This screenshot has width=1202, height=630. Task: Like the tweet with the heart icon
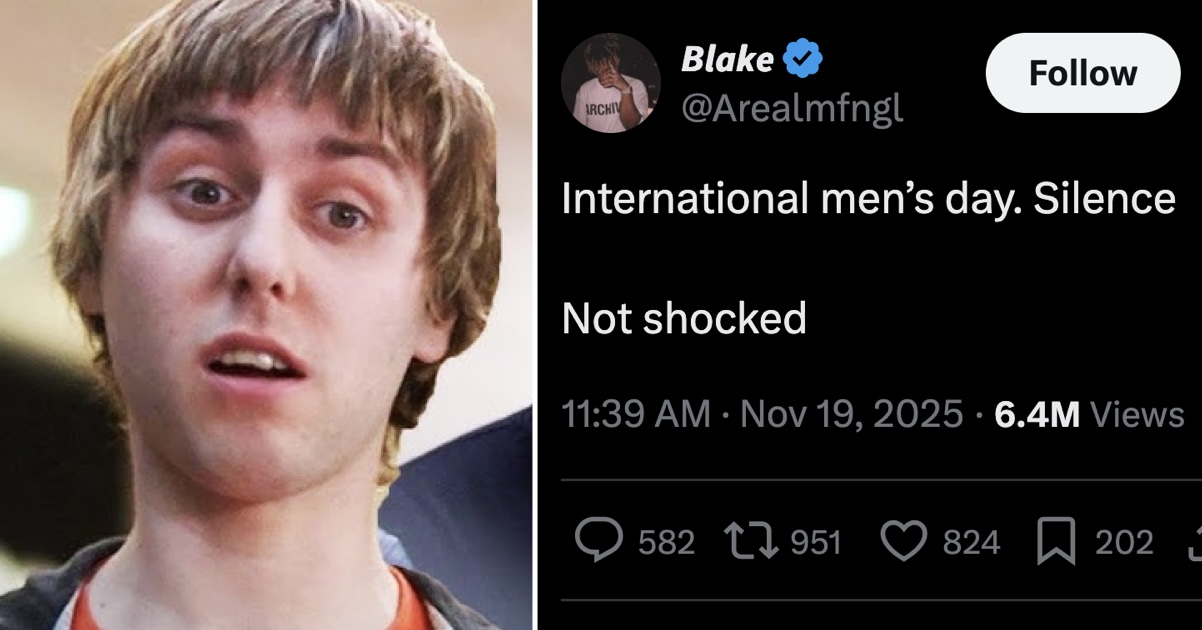click(x=903, y=542)
